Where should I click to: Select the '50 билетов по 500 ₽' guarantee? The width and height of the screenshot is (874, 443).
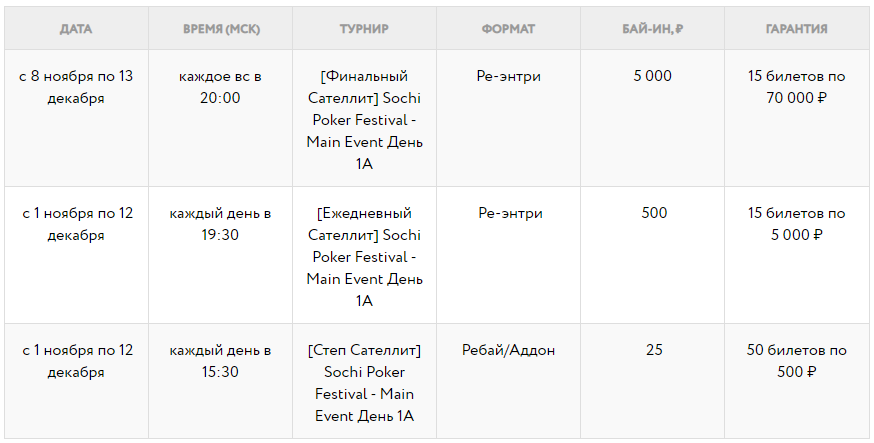tap(796, 361)
